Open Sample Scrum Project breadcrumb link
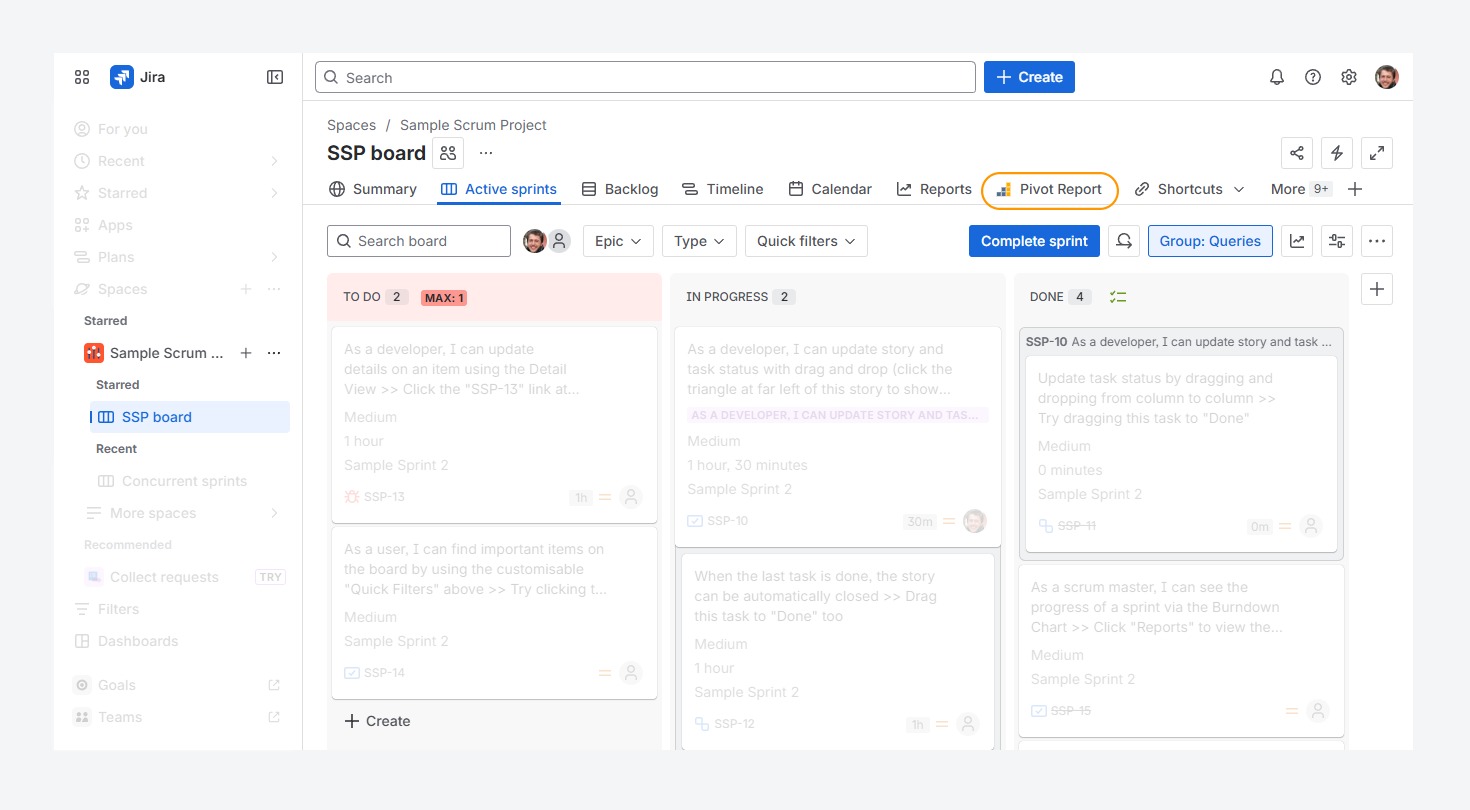This screenshot has width=1470, height=810. pos(473,125)
